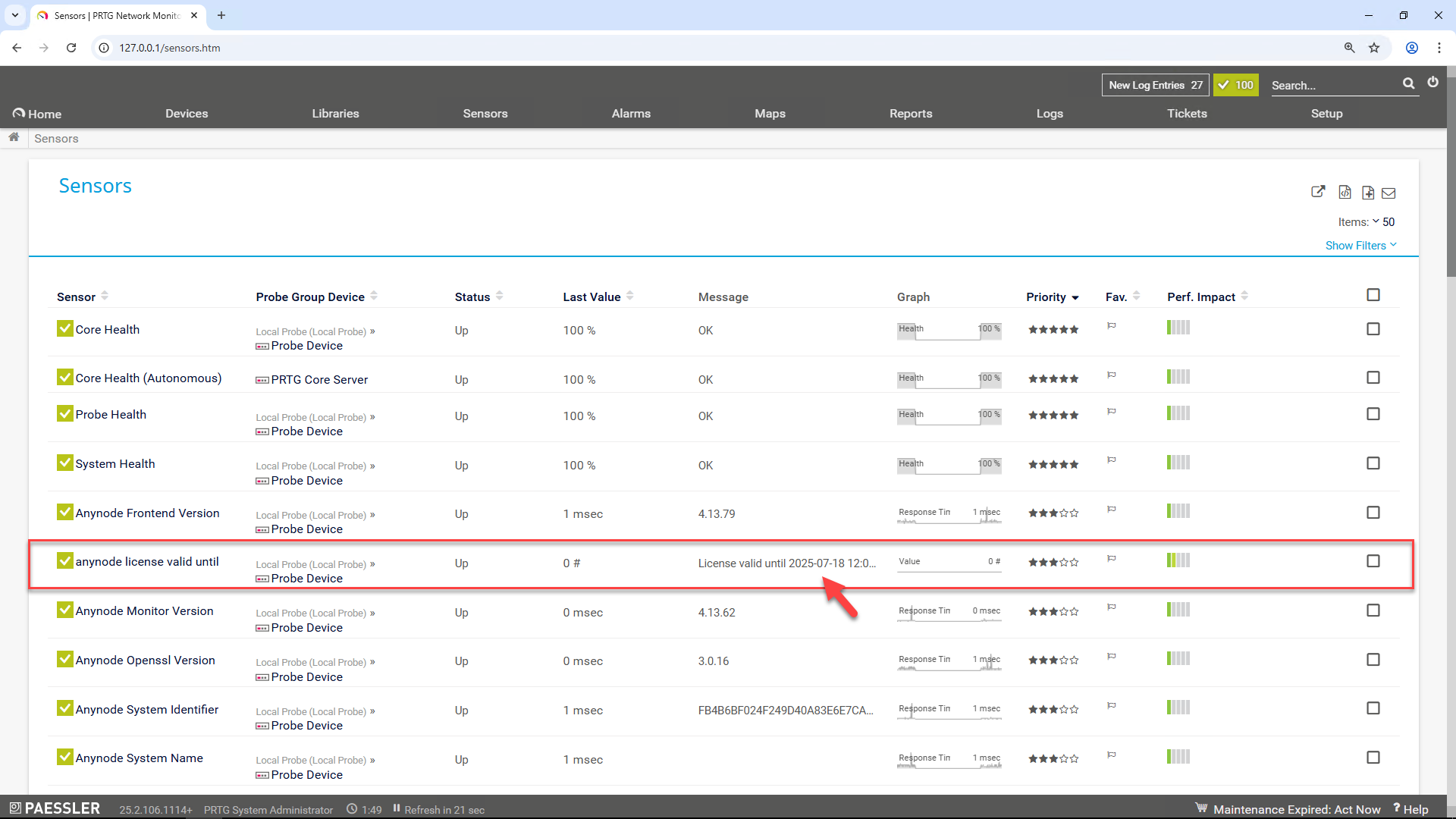This screenshot has height=819, width=1456.
Task: Click the New Log Entries 27 button
Action: tap(1154, 85)
